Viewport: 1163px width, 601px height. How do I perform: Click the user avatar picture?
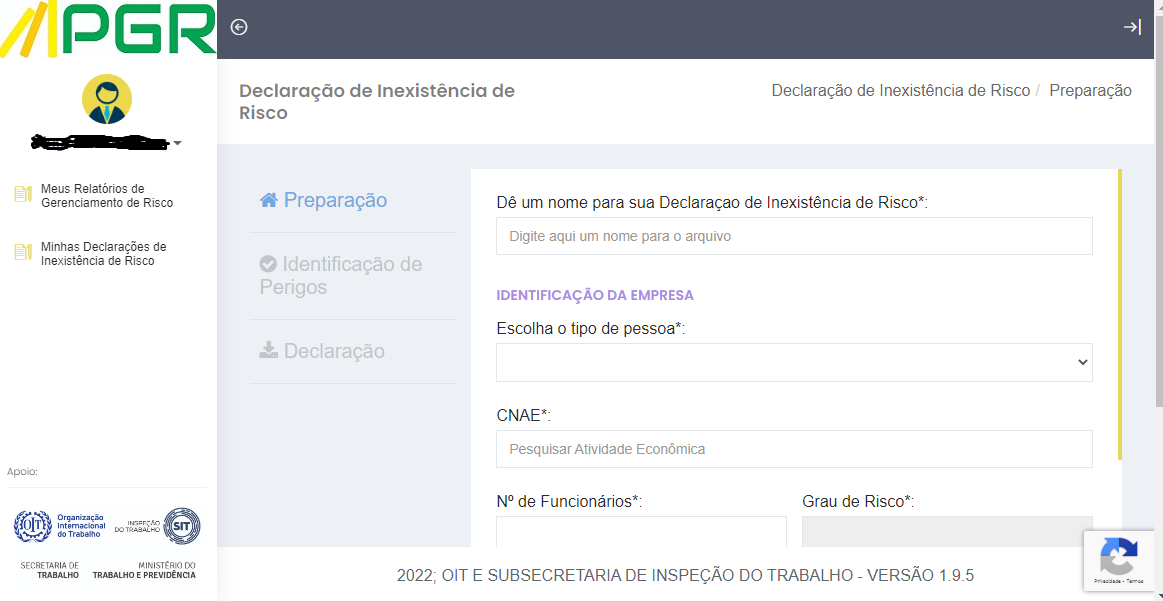107,99
